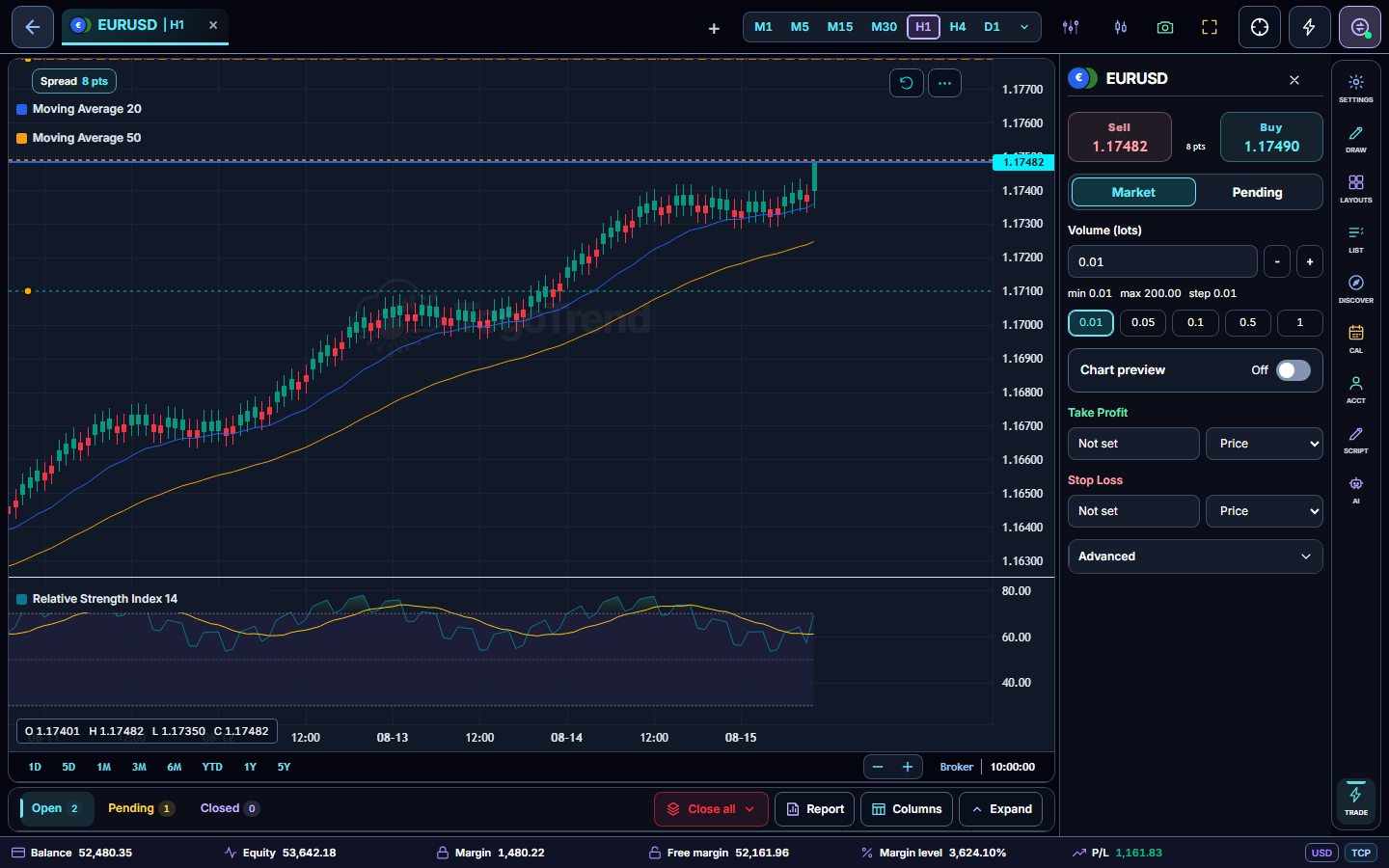
Task: Expand the Advanced section
Action: coord(1195,556)
